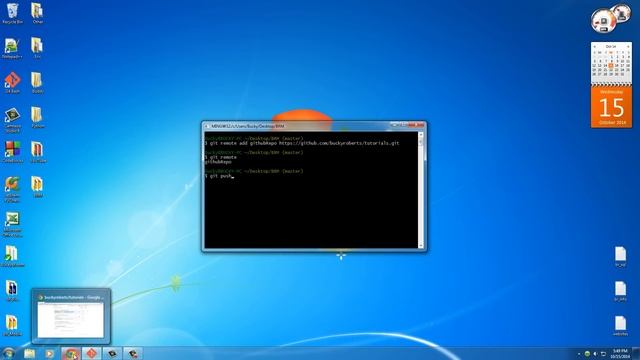640x360 pixels.
Task: Click the large round gadget at top right
Action: 603,20
